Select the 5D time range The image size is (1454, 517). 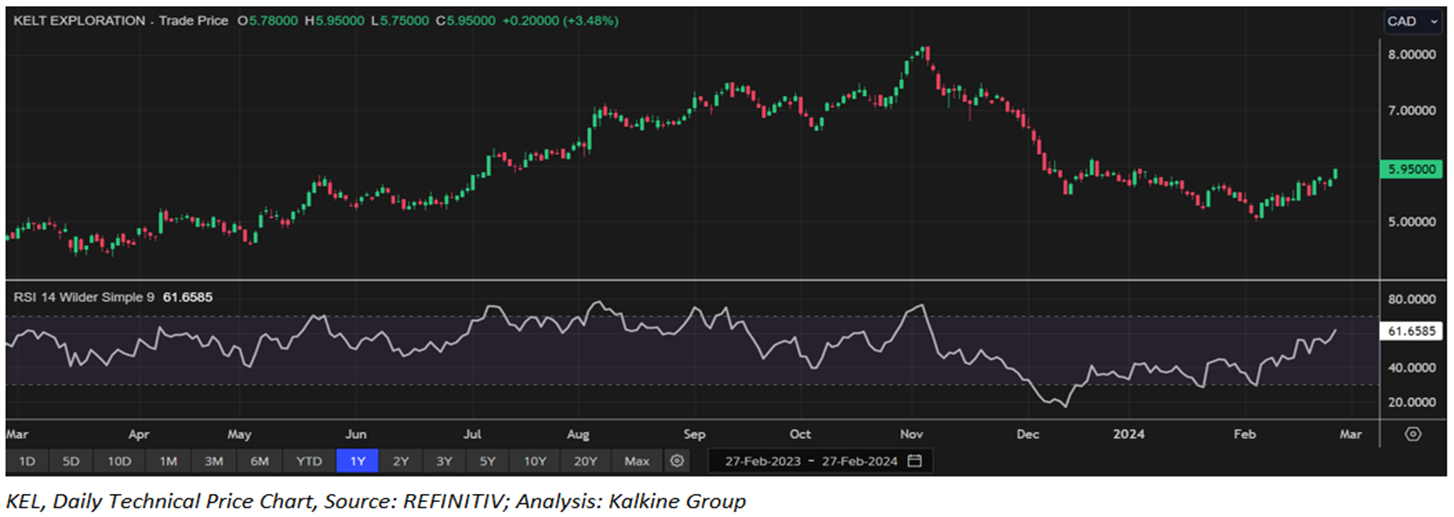coord(71,461)
